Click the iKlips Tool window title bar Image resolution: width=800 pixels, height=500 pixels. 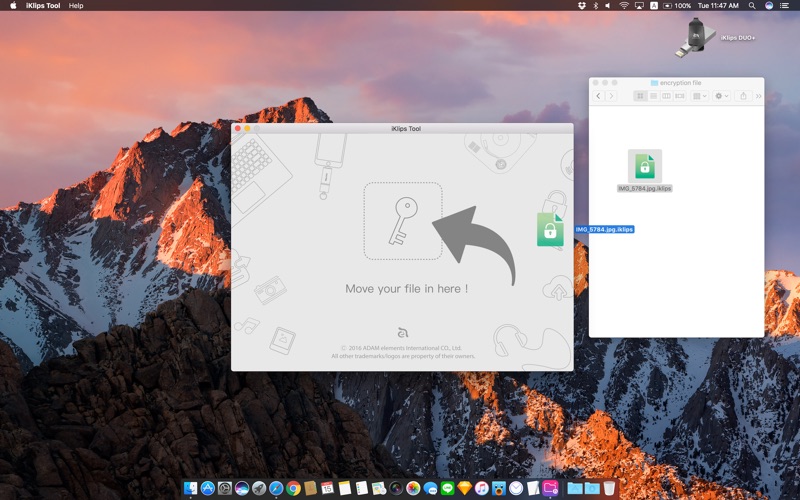[402, 129]
